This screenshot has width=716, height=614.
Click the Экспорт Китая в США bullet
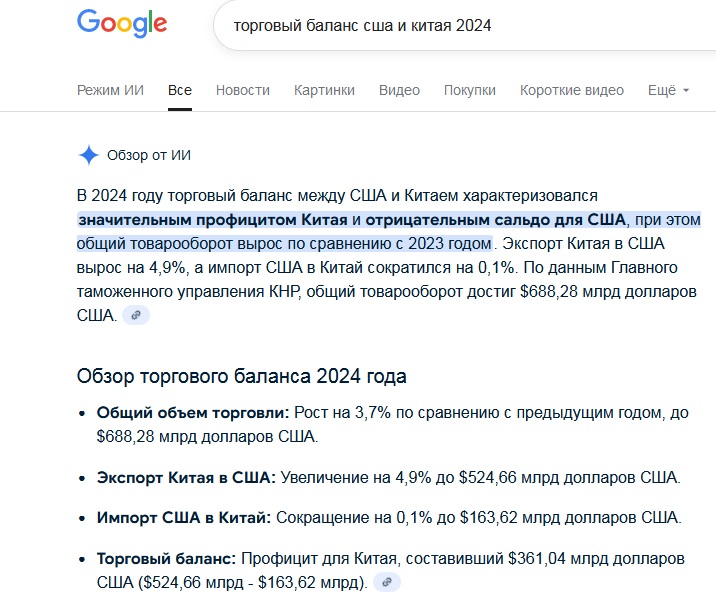click(x=389, y=477)
